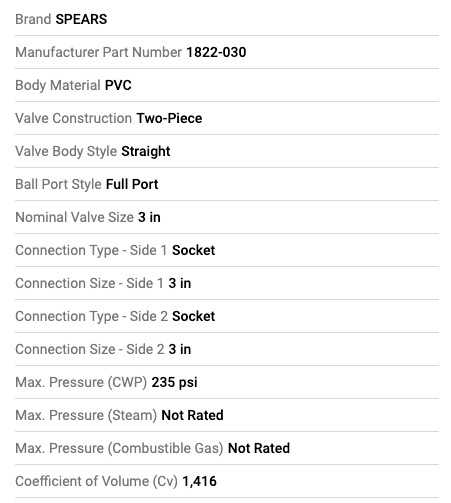The width and height of the screenshot is (451, 503).
Task: Click the Coefficient of Volume (Cv) label
Action: click(97, 481)
